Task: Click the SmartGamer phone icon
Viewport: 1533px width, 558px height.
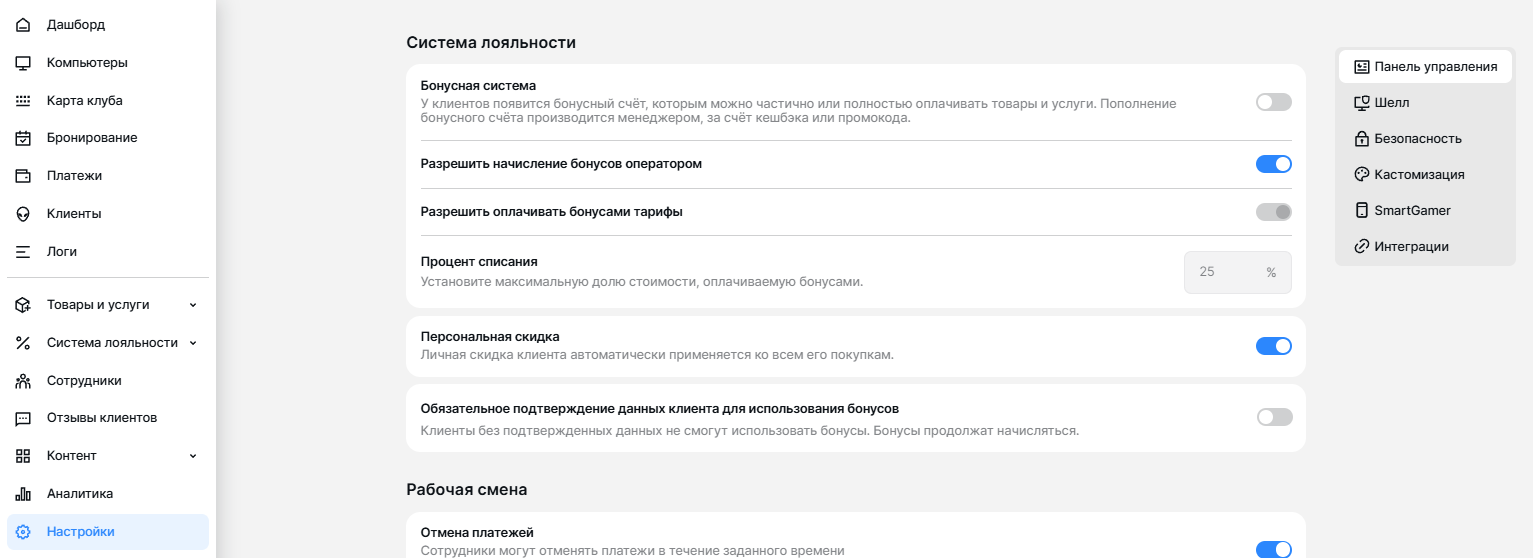Action: click(1361, 210)
